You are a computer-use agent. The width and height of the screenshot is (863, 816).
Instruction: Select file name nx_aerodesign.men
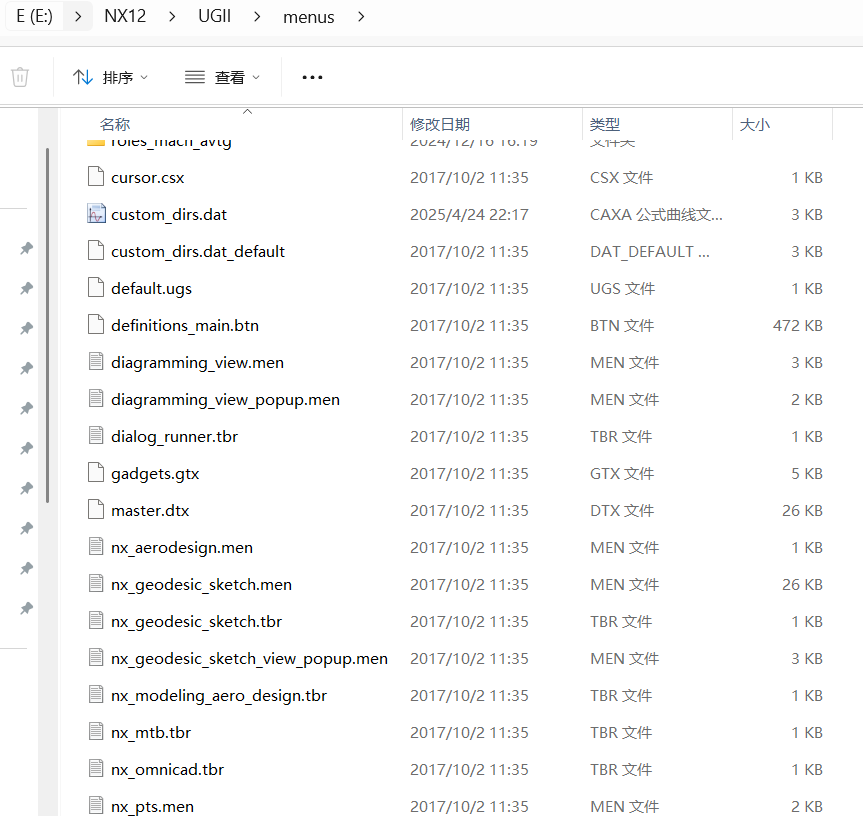point(182,548)
